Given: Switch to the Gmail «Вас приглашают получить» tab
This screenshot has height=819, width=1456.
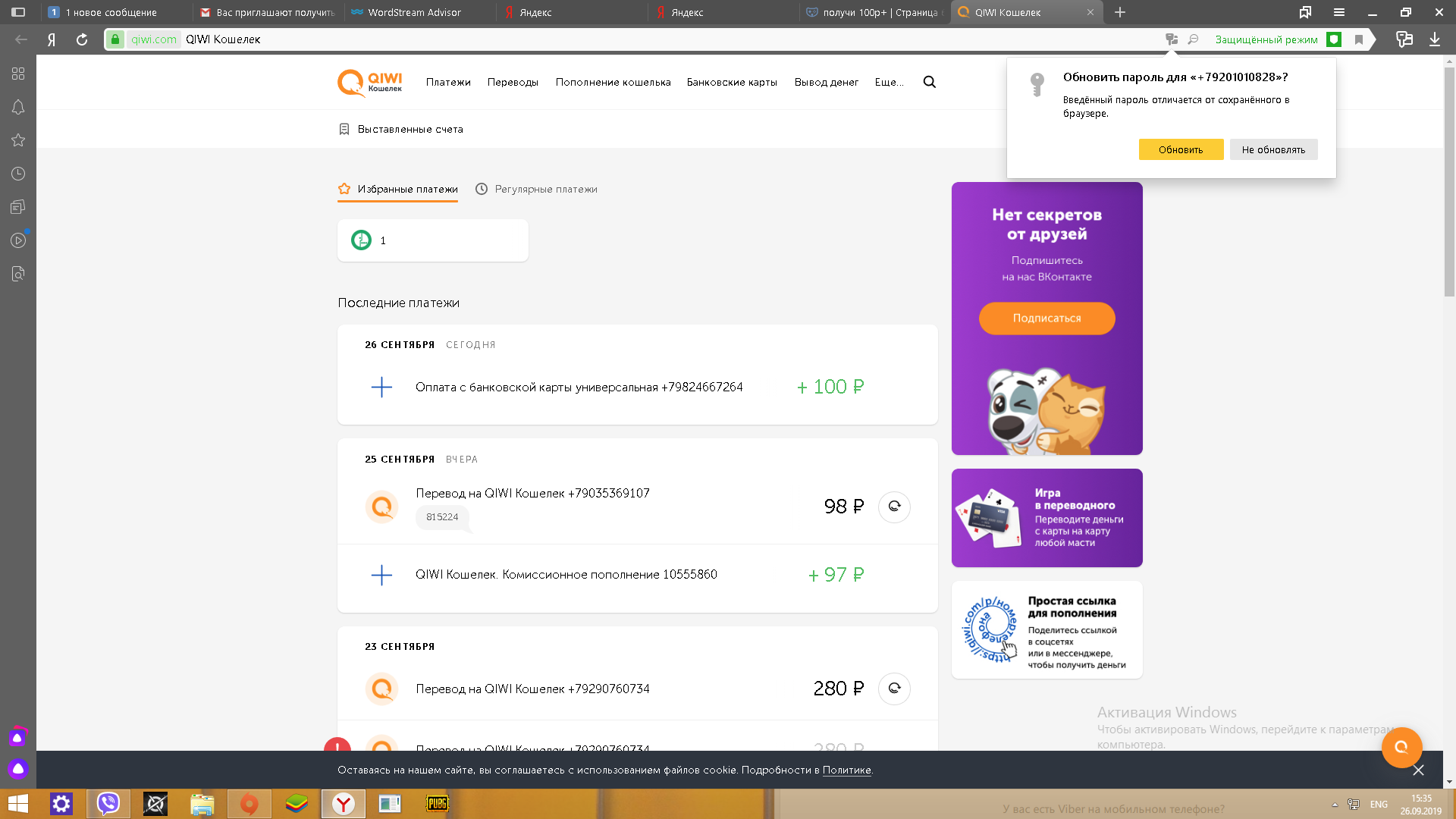Looking at the screenshot, I should coord(268,12).
